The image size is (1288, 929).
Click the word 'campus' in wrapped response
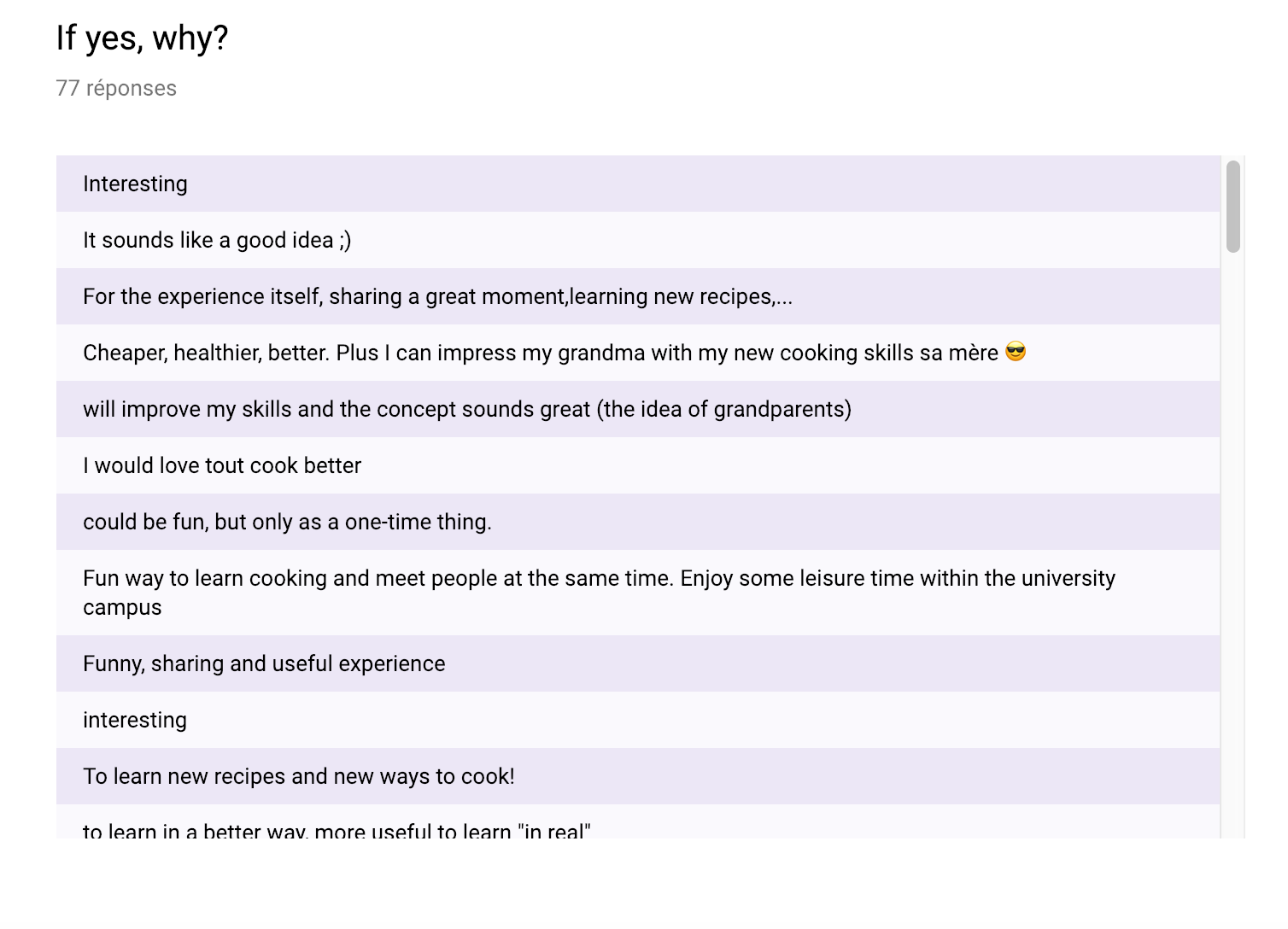click(x=122, y=608)
